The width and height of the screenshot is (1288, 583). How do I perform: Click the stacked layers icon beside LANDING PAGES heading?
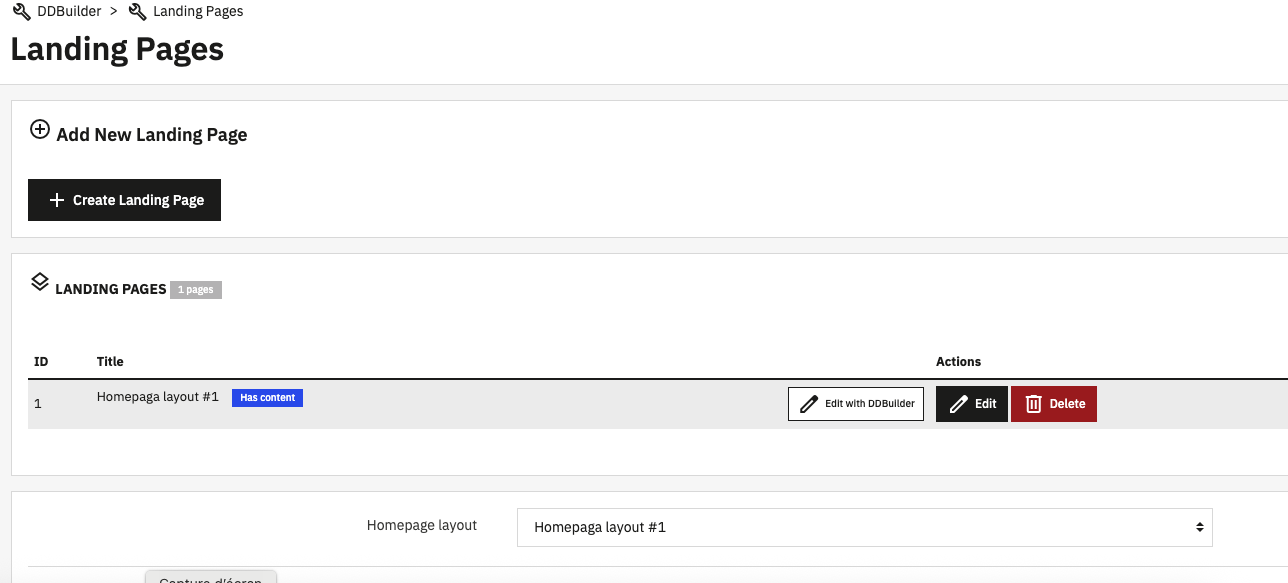(40, 282)
